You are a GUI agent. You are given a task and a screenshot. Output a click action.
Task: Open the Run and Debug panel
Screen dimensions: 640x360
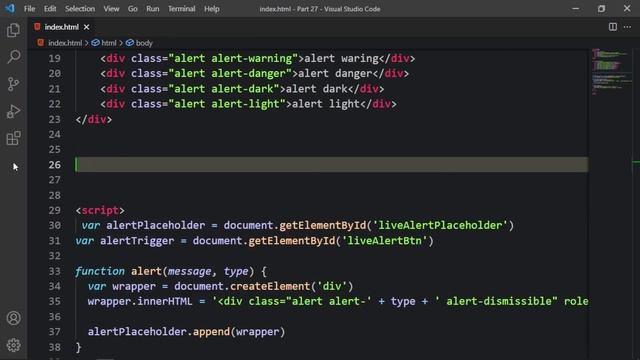pyautogui.click(x=13, y=111)
